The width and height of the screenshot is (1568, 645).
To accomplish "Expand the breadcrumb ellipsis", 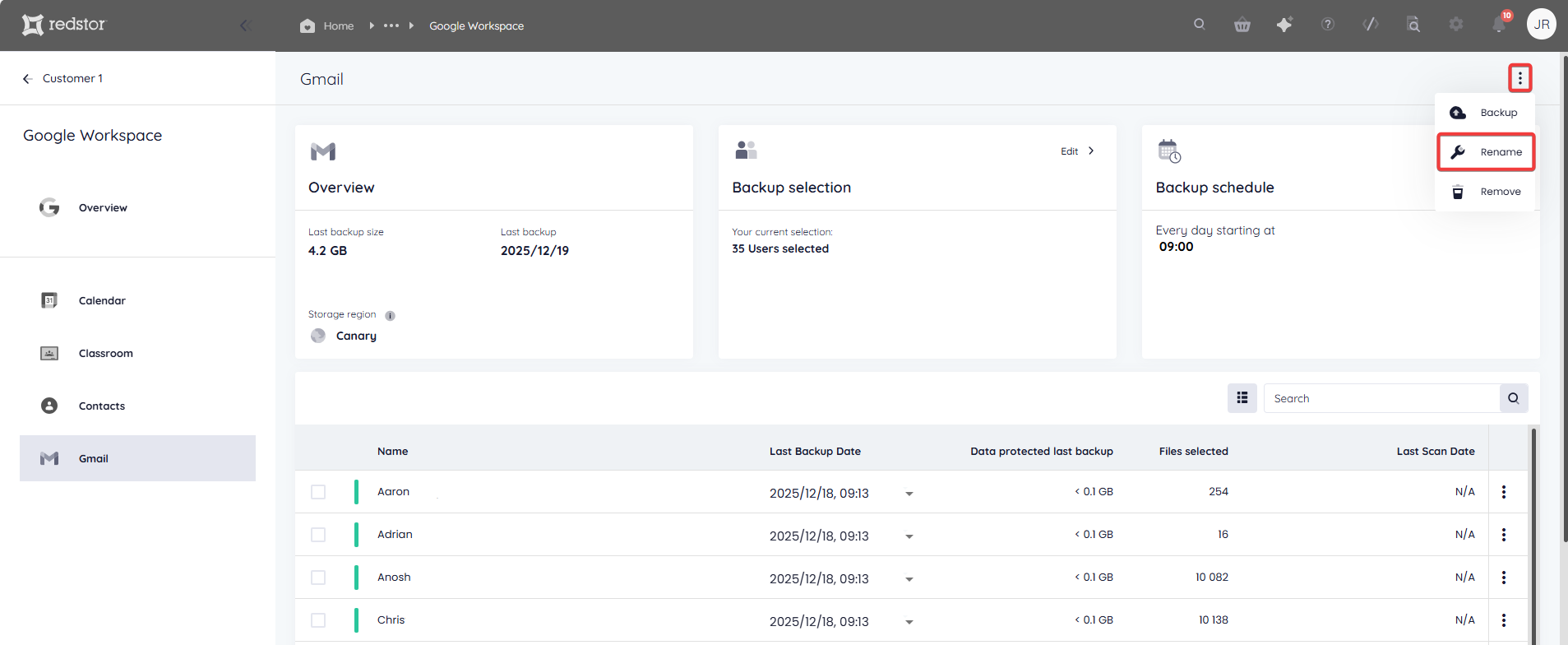I will coord(391,26).
